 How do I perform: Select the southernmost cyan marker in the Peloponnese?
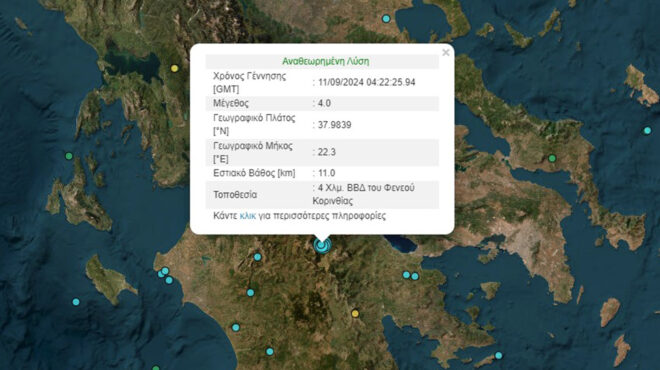coord(269,351)
